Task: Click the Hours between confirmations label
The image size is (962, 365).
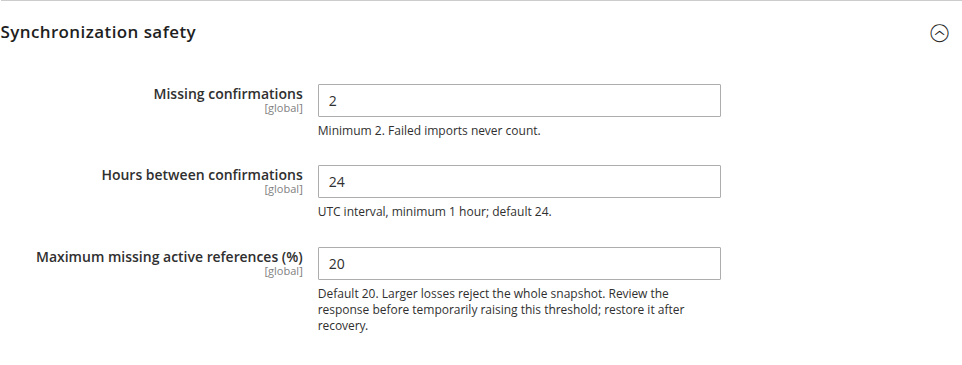Action: tap(202, 175)
